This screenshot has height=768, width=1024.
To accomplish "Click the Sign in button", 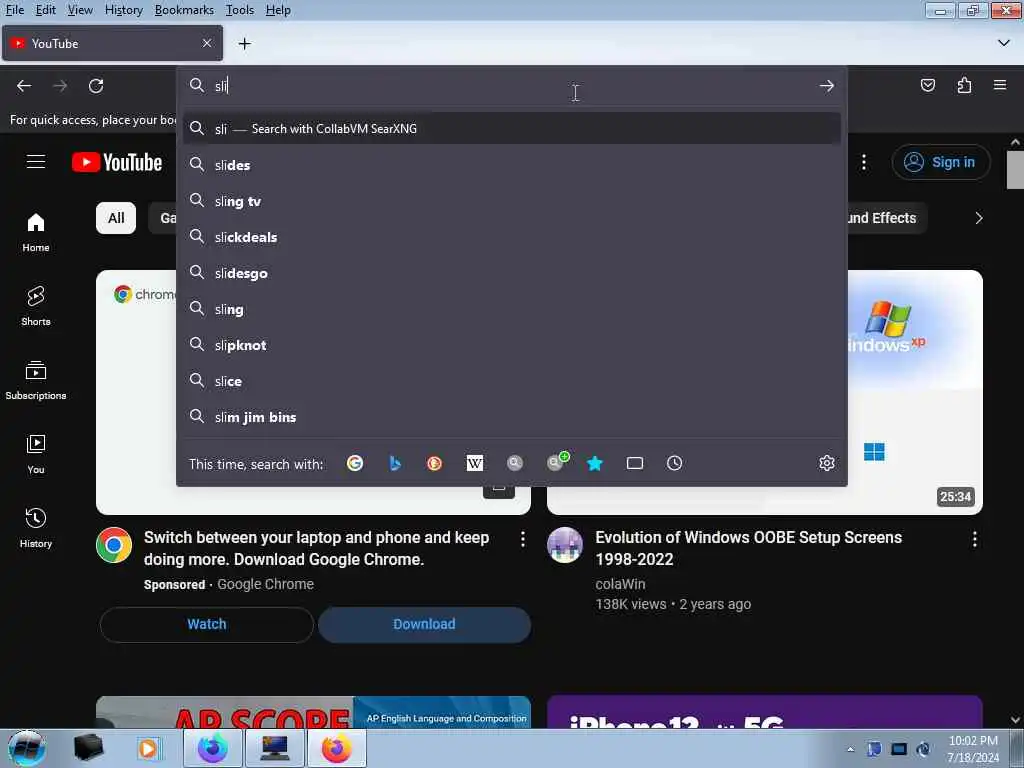I will (x=940, y=162).
